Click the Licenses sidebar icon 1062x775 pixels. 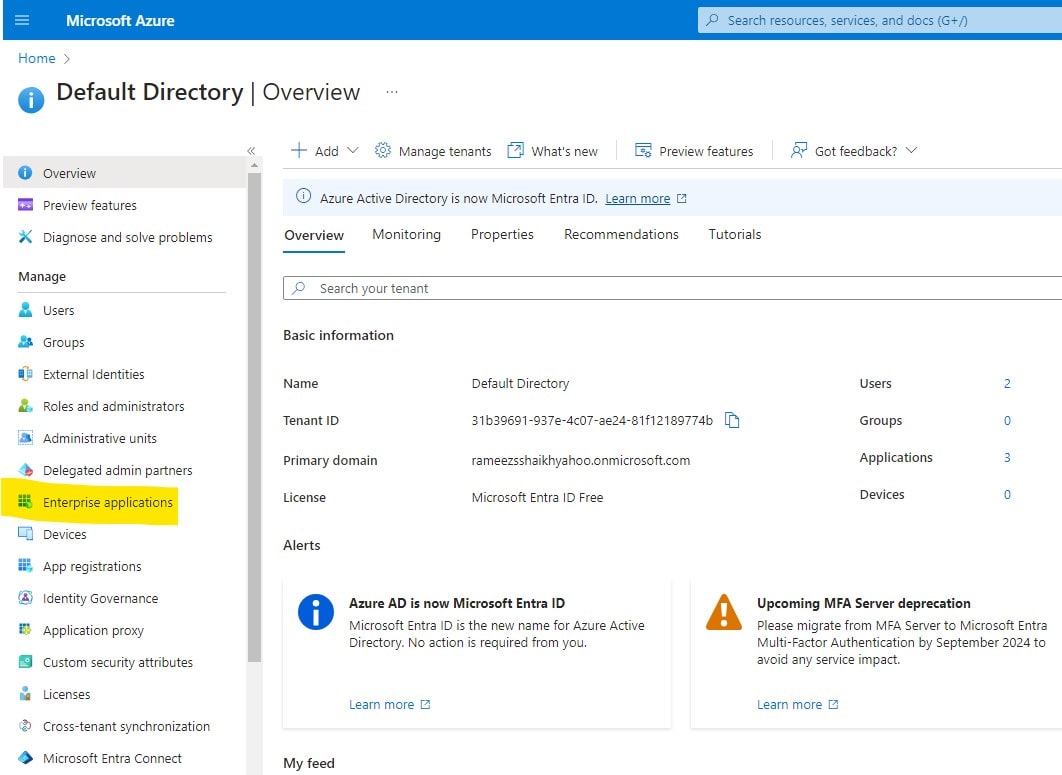point(25,693)
